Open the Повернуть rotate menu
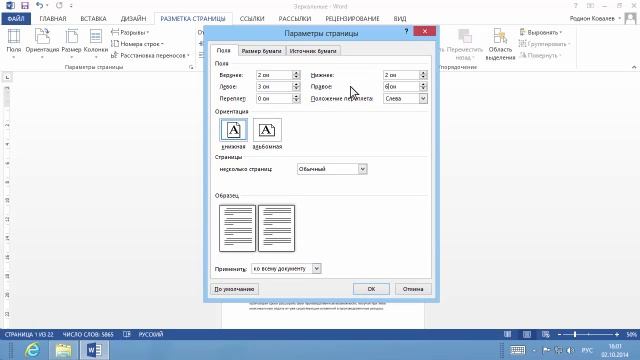The height and width of the screenshot is (360, 640). point(540,55)
